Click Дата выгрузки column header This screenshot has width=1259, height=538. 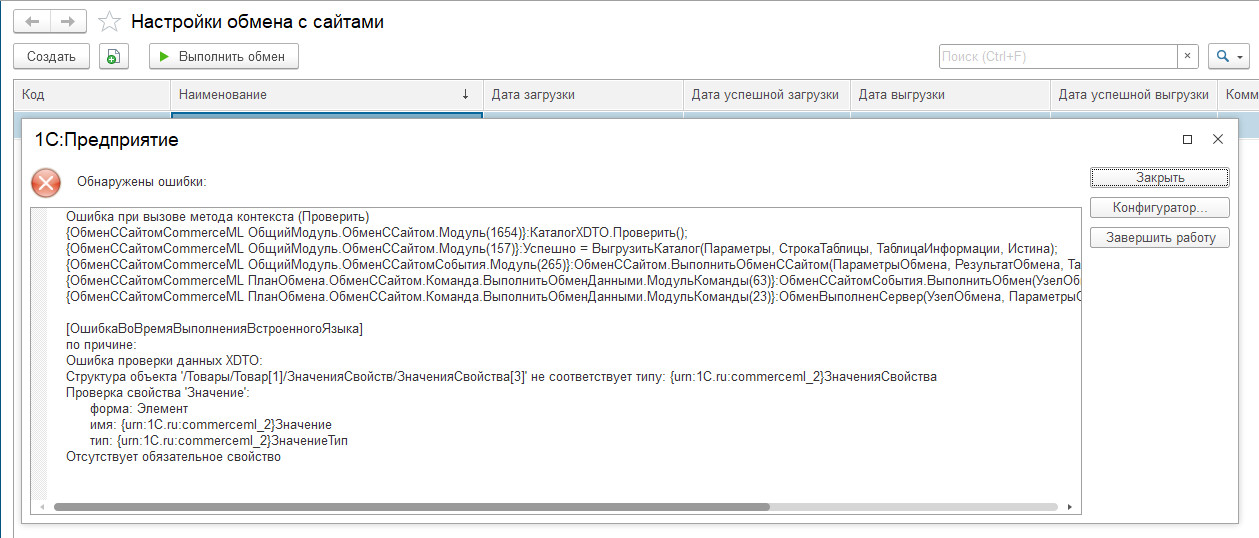pos(951,95)
